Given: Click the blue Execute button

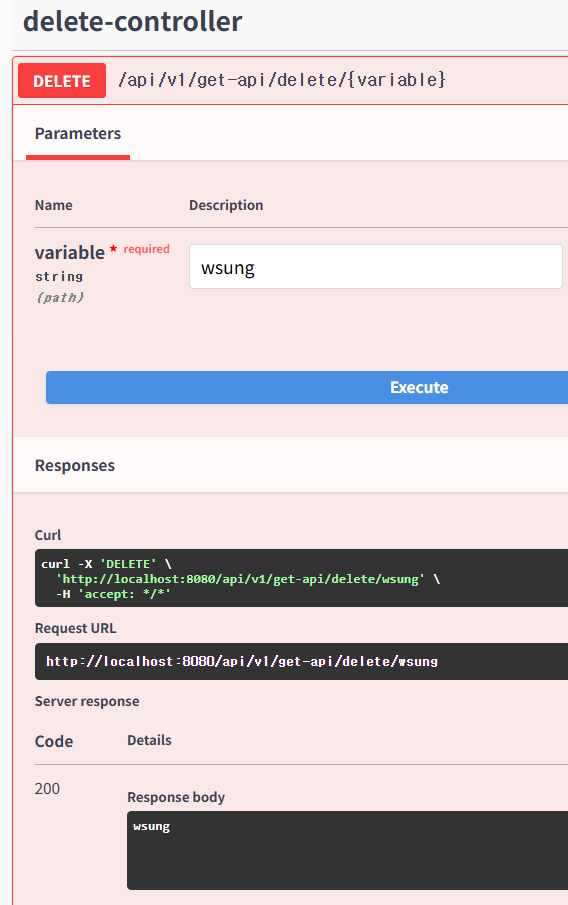Looking at the screenshot, I should click(x=307, y=387).
